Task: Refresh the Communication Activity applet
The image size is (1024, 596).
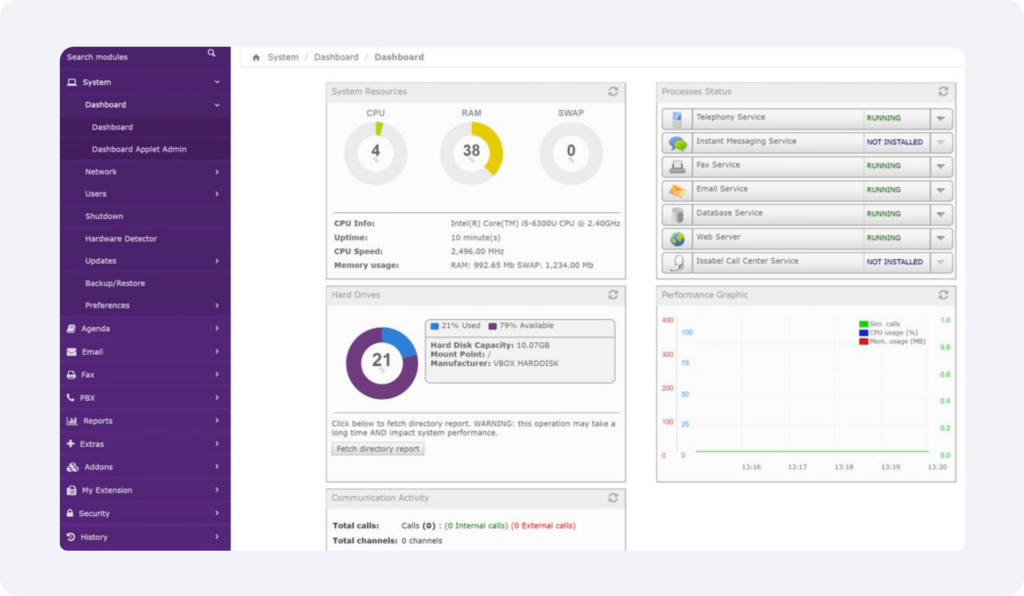Action: click(x=613, y=498)
